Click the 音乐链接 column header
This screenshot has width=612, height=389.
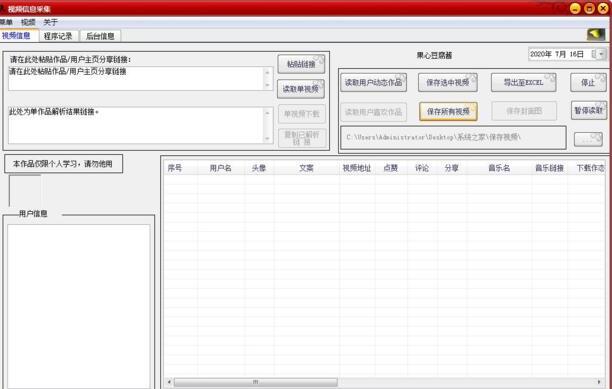(x=549, y=168)
